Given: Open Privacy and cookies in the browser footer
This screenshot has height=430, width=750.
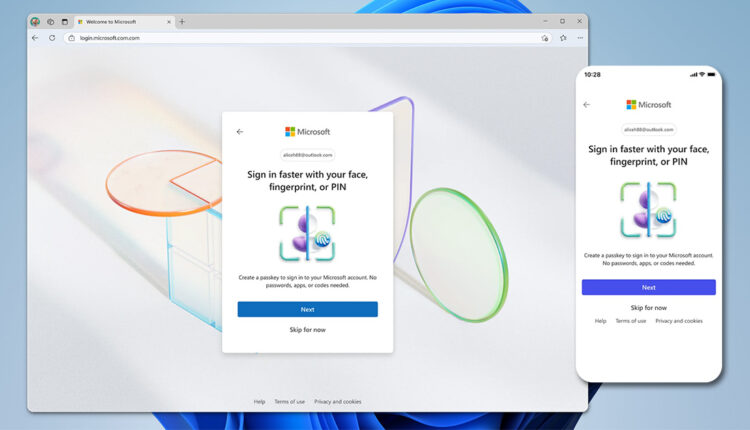Looking at the screenshot, I should point(337,401).
